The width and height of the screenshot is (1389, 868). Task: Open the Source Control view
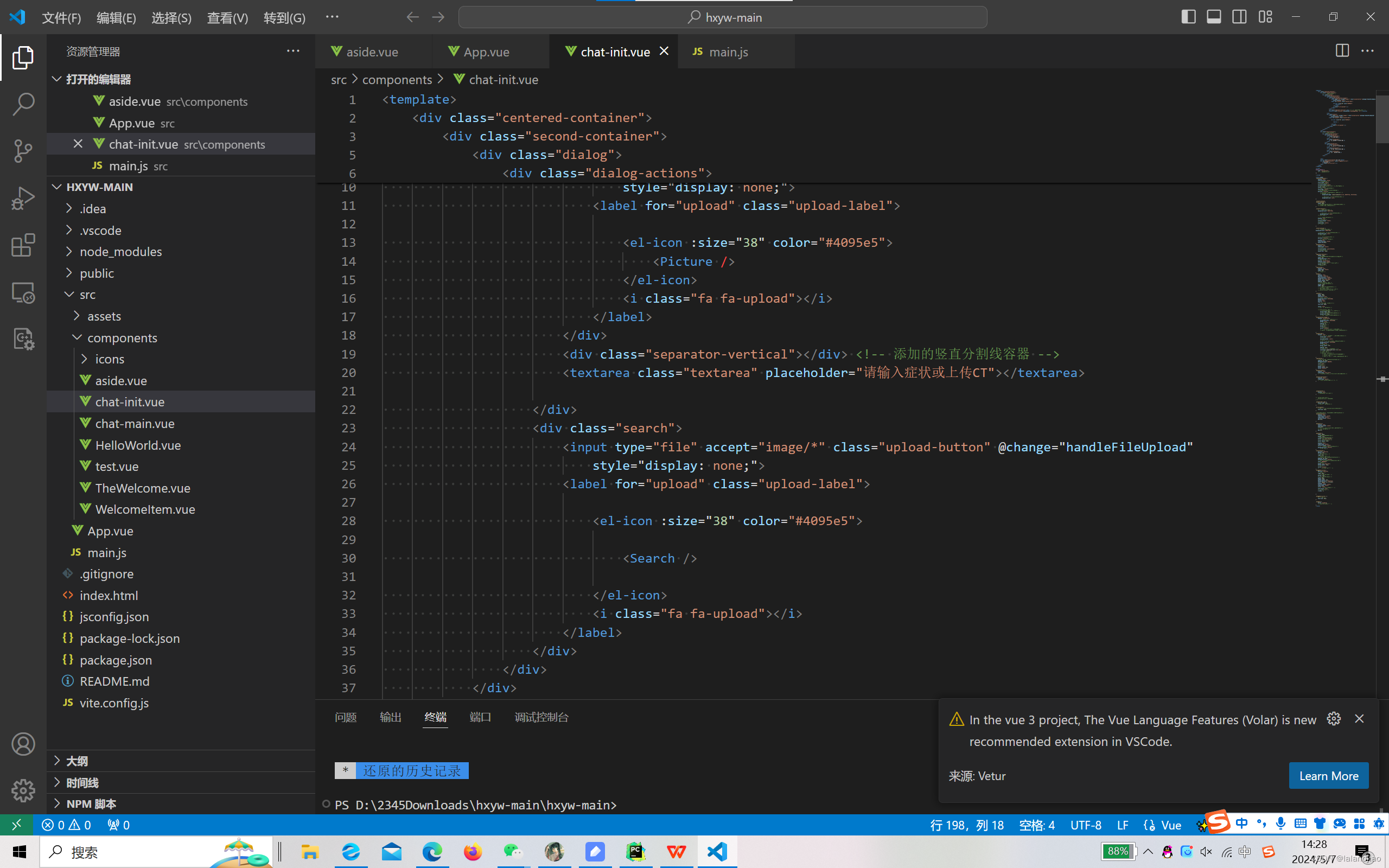coord(23,151)
